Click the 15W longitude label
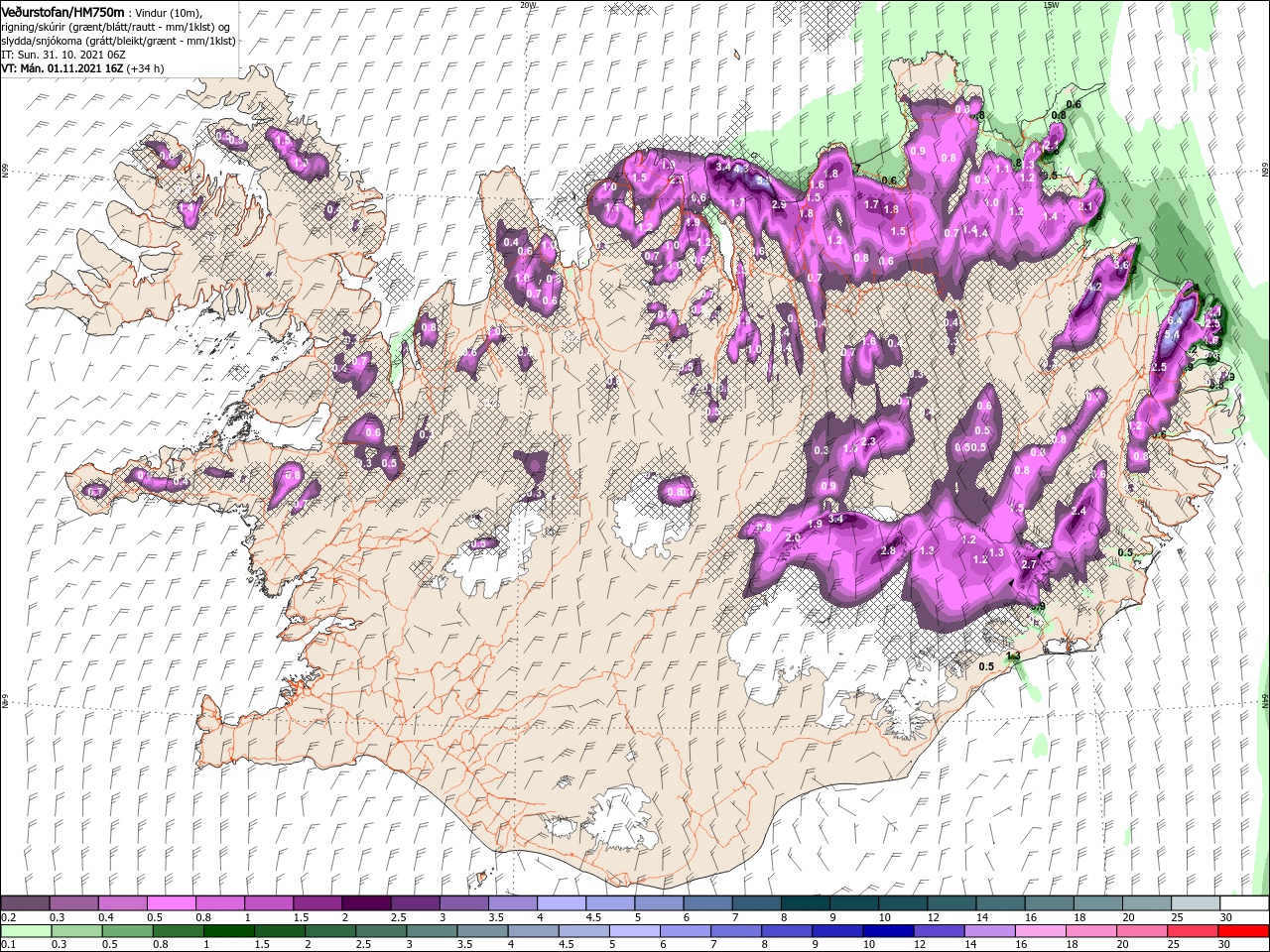Image resolution: width=1270 pixels, height=952 pixels. pos(1051,5)
